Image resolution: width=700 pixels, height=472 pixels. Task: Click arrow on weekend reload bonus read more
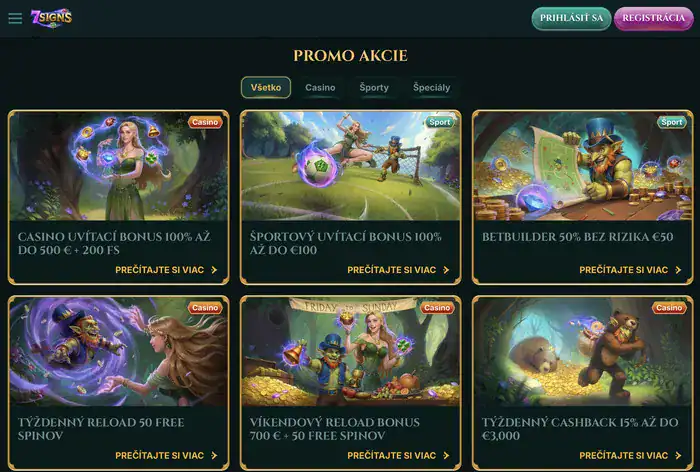tap(446, 455)
